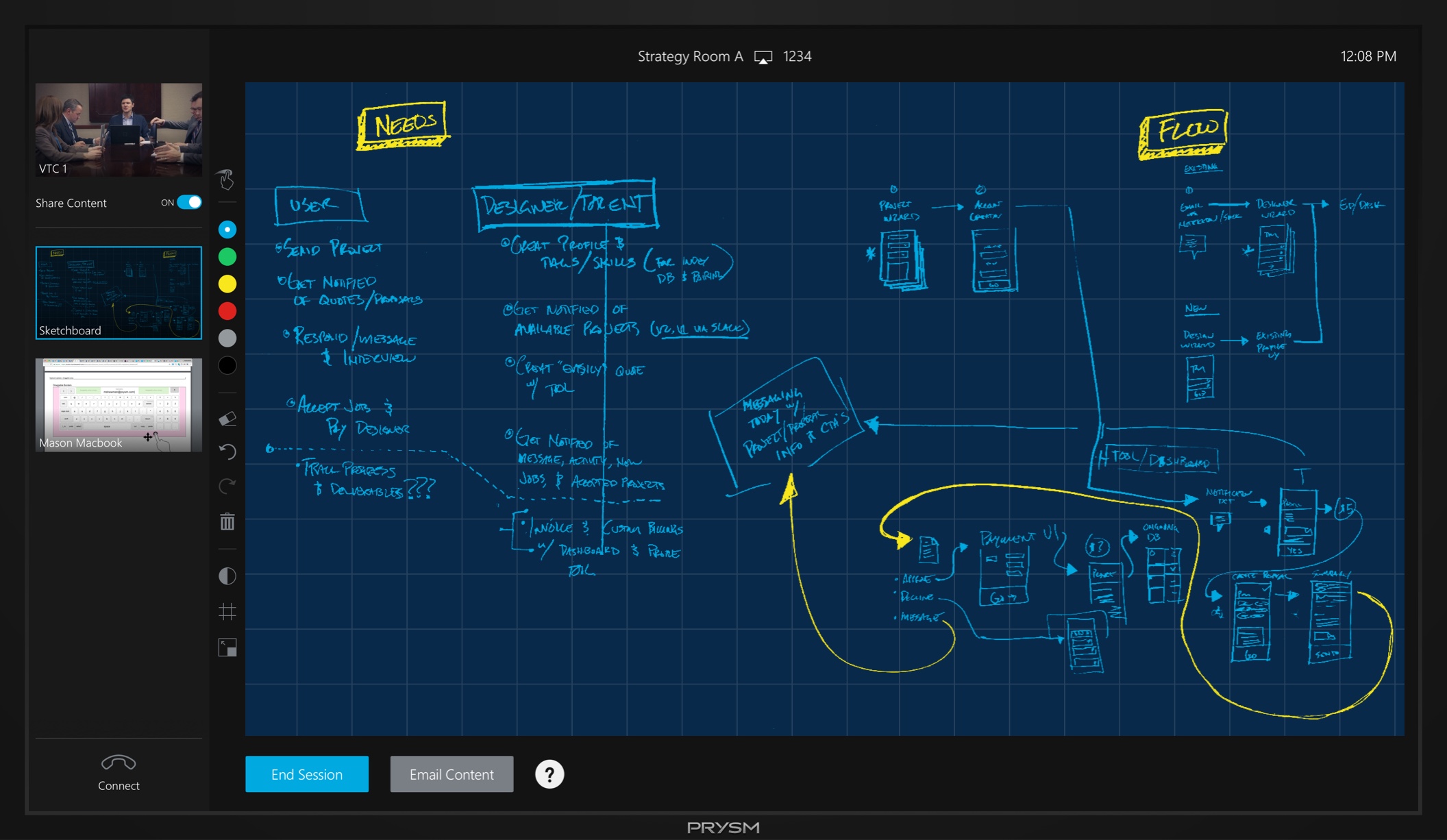
Task: Select the VTC 1 video feed thumbnail
Action: coord(119,129)
